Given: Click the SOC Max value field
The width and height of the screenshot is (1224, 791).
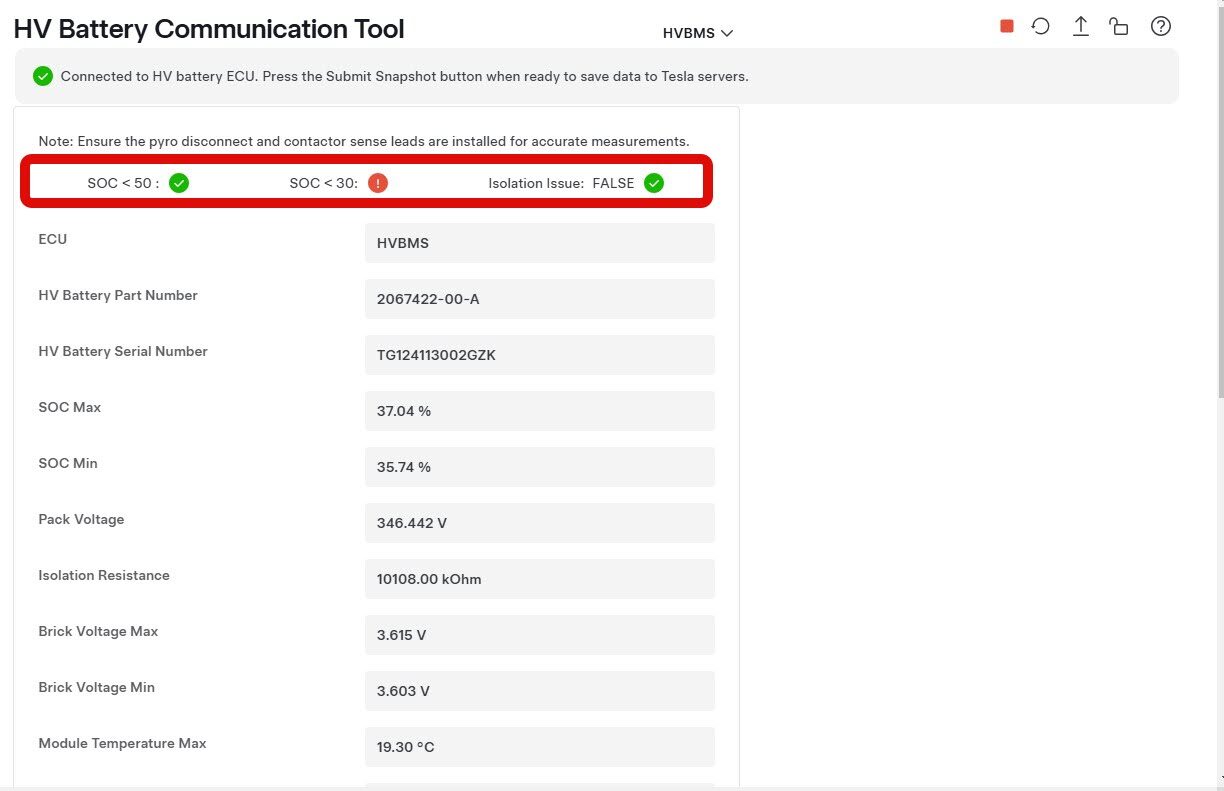Looking at the screenshot, I should click(x=539, y=411).
